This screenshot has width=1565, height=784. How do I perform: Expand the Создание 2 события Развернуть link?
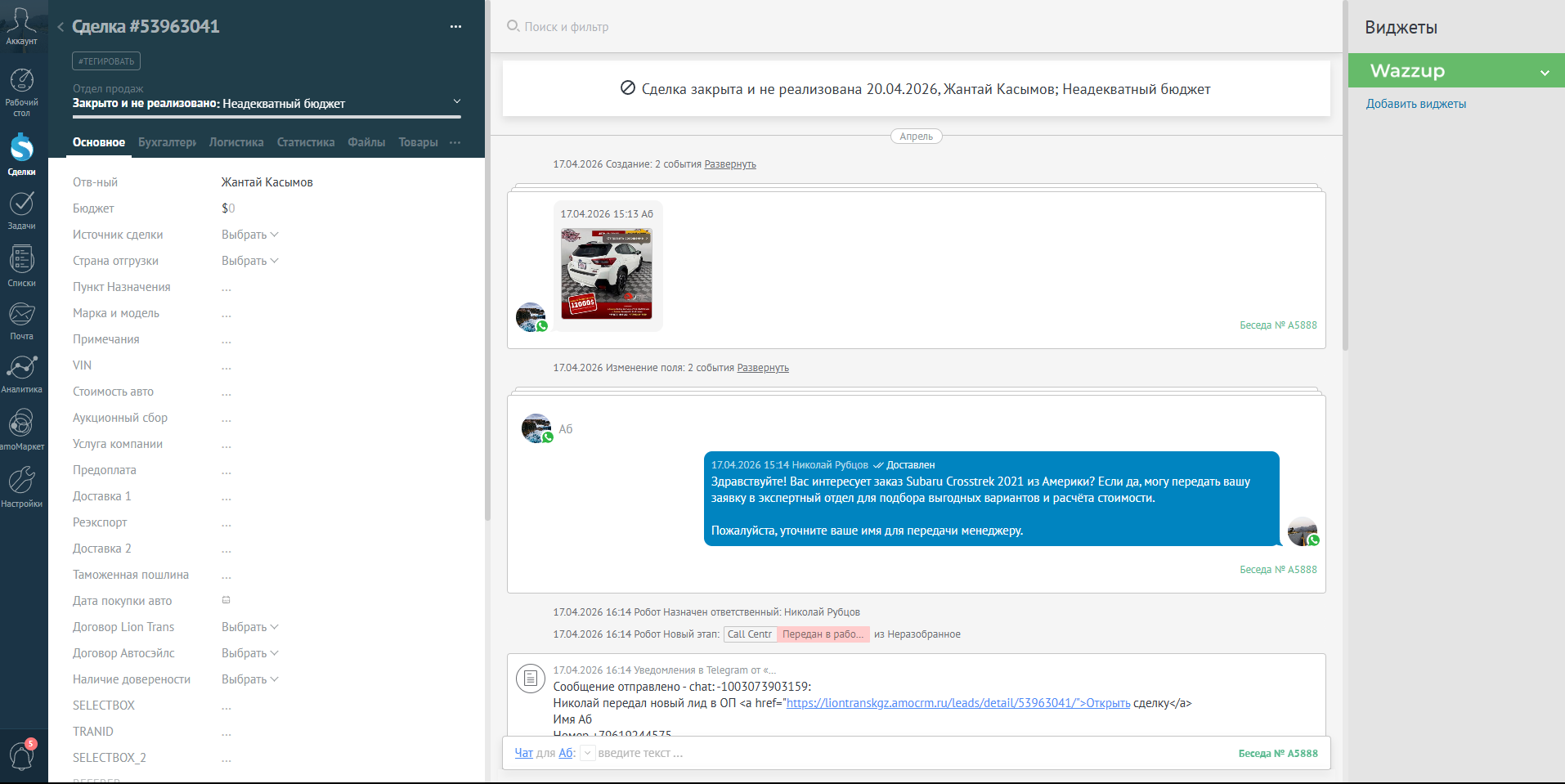[x=730, y=164]
